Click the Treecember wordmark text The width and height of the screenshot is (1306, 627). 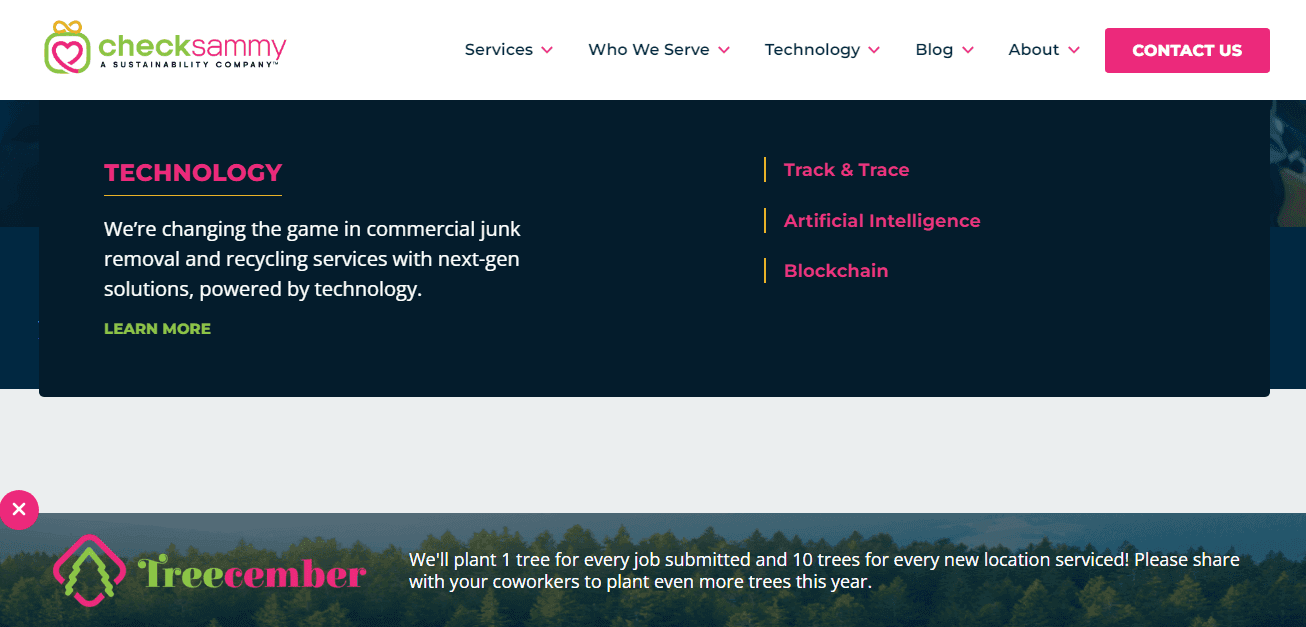point(251,573)
